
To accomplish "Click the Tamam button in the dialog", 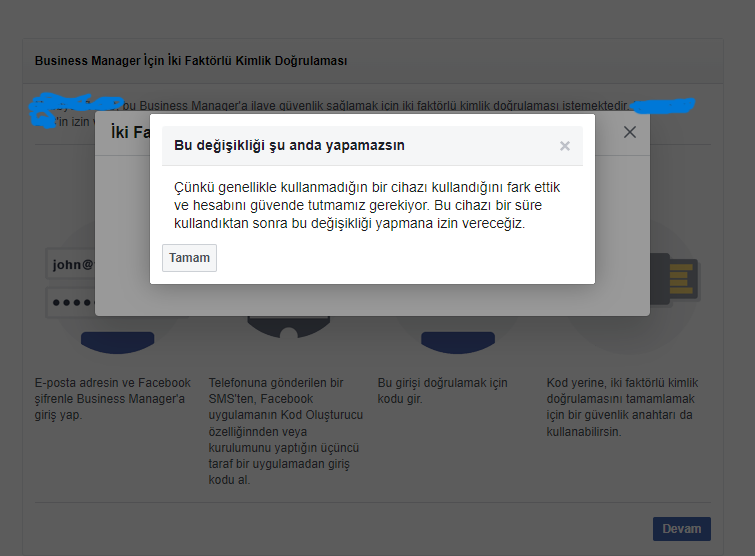I will pos(189,258).
